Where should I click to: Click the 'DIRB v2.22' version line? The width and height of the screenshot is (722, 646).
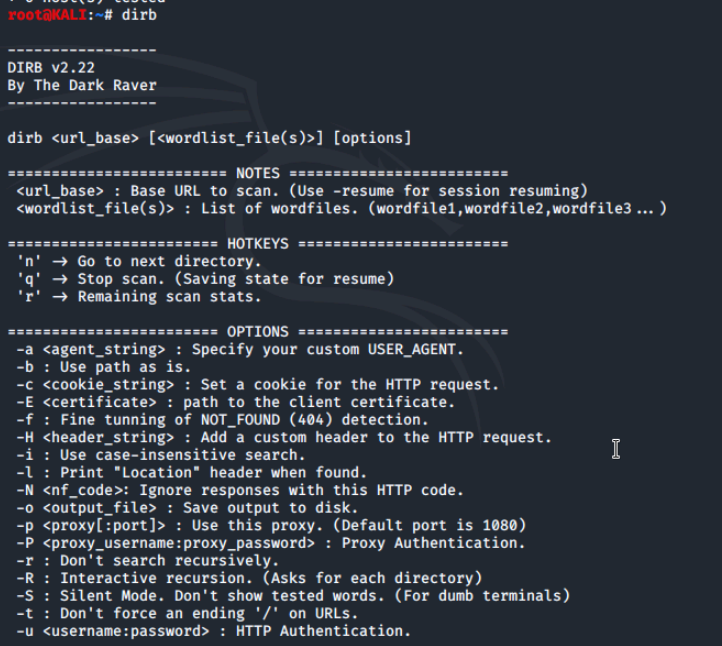51,68
